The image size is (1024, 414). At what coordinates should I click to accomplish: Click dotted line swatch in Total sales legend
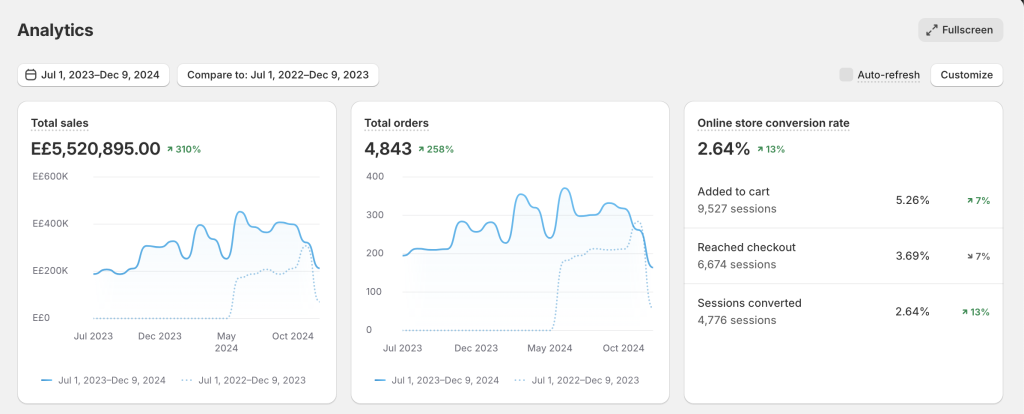click(x=188, y=380)
